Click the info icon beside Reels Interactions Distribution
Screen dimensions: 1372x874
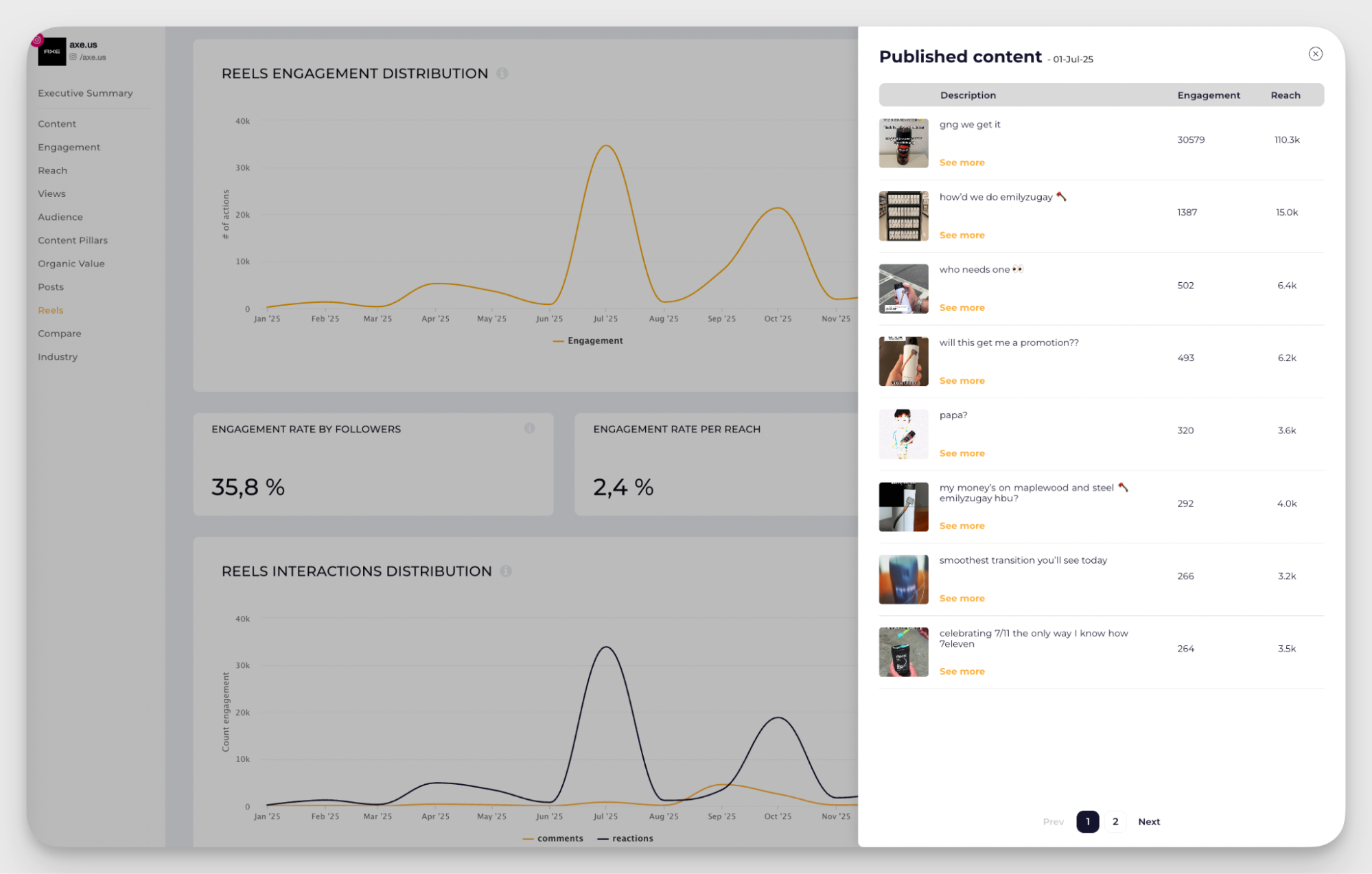(507, 571)
